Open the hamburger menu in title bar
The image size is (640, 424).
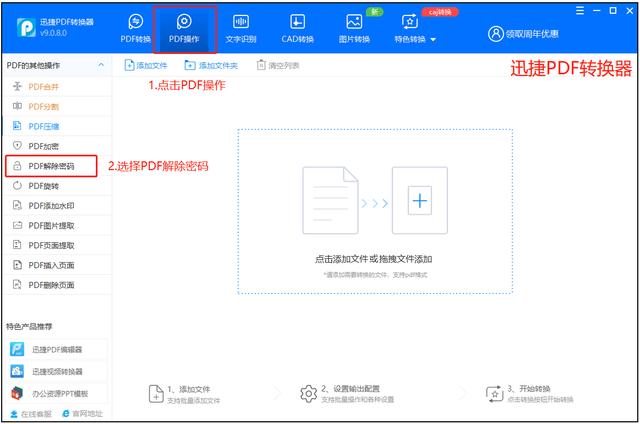tap(580, 11)
